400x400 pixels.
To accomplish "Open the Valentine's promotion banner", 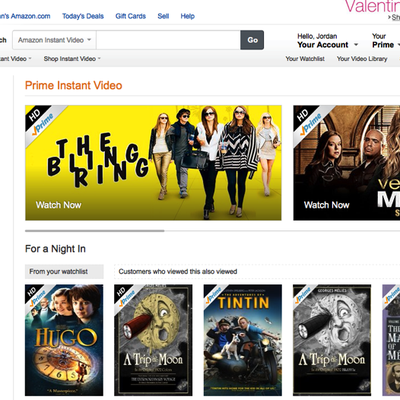I will (x=372, y=7).
